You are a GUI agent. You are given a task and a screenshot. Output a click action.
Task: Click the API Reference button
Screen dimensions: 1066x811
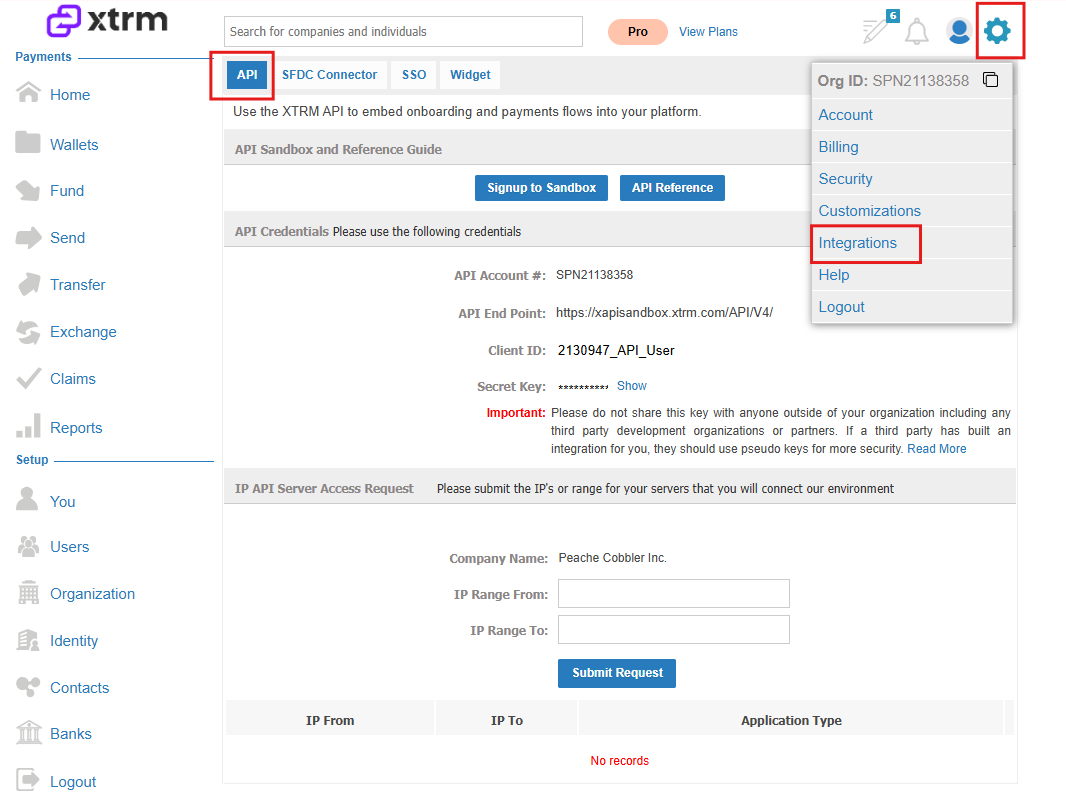(x=672, y=188)
